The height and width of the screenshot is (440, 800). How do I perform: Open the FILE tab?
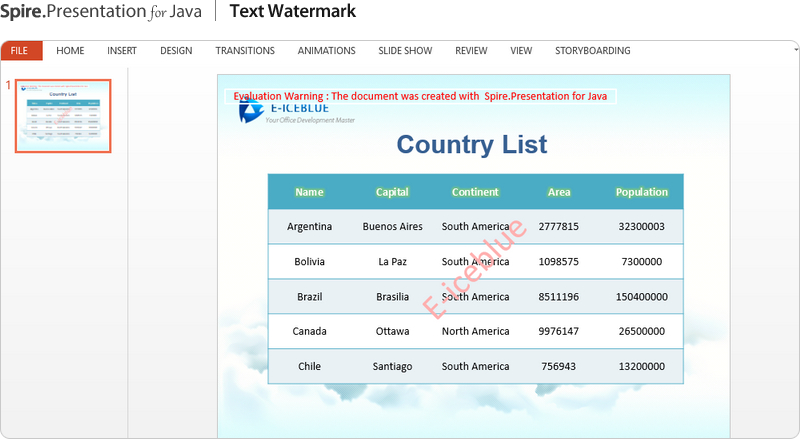[x=21, y=51]
